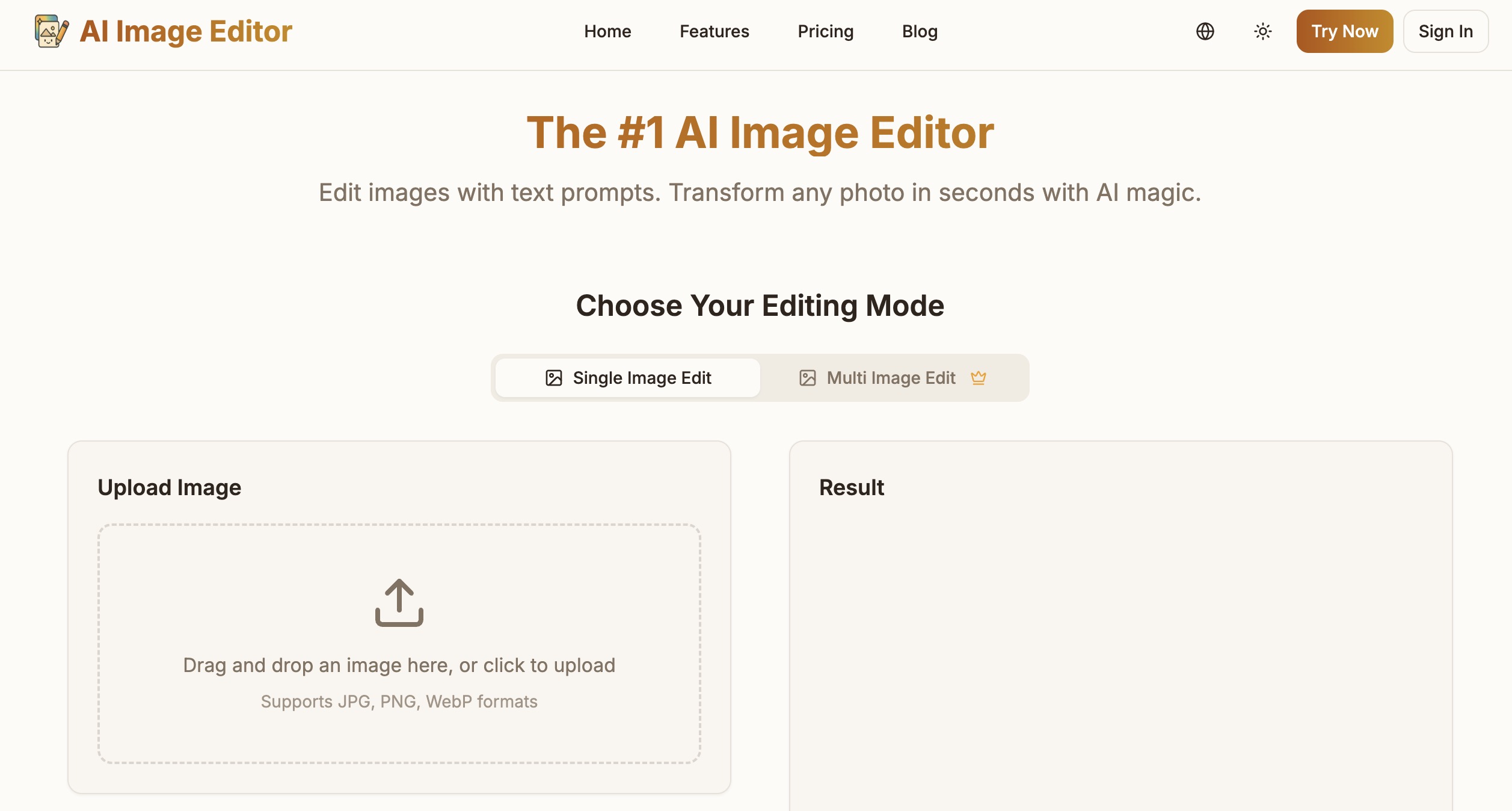Toggle light/dark theme with the sun icon
This screenshot has height=811, width=1512.
(x=1262, y=31)
